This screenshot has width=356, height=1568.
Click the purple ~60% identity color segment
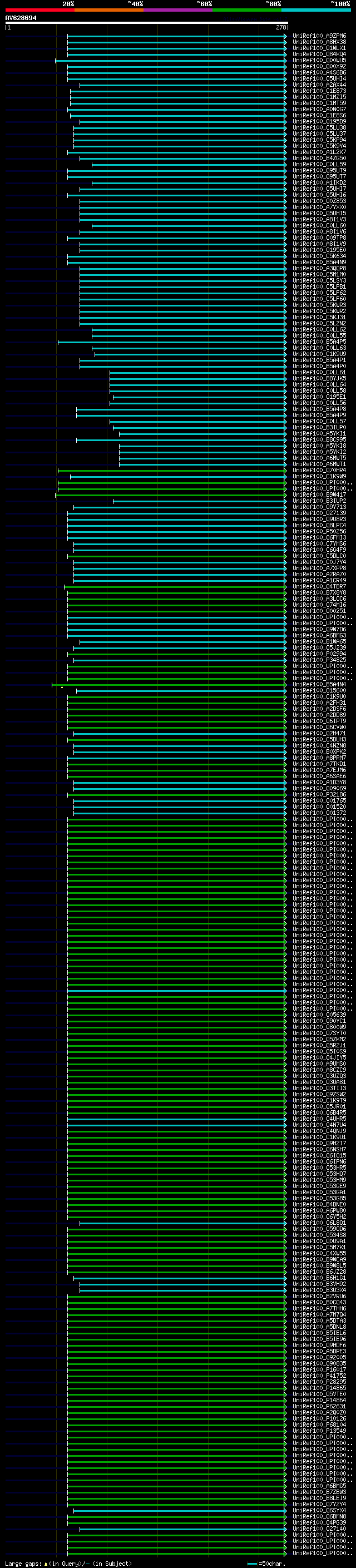click(x=177, y=10)
